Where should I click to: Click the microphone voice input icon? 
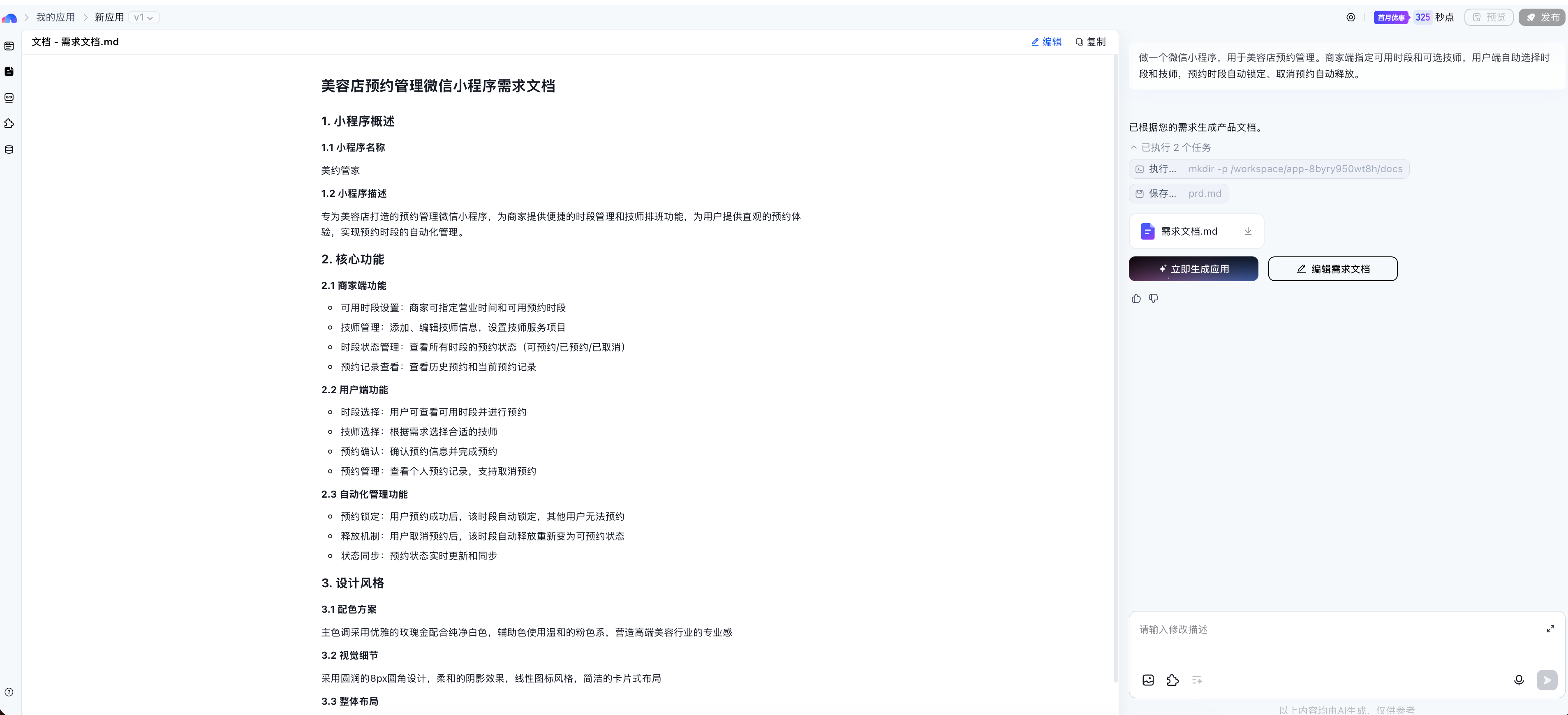pos(1519,680)
